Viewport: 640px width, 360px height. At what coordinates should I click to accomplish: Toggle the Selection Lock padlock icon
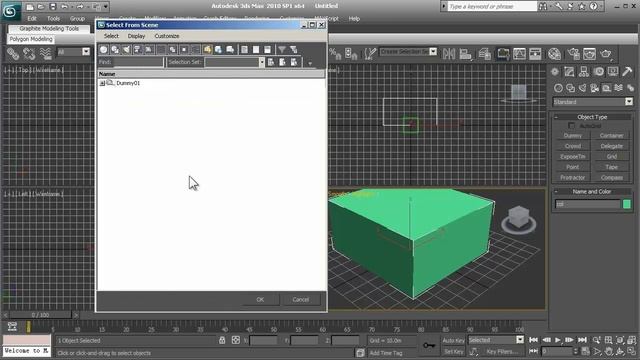222,340
